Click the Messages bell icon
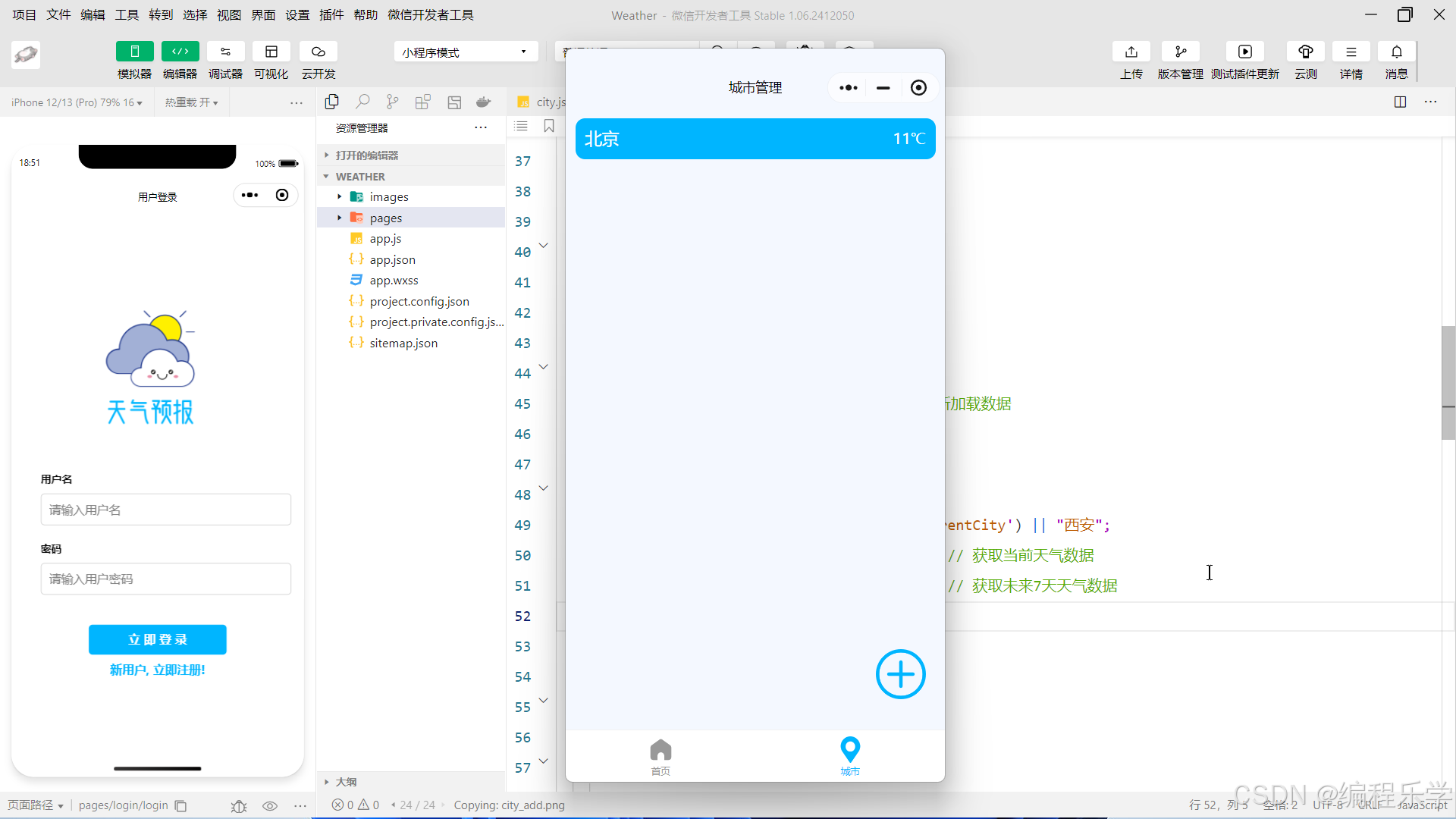Viewport: 1456px width, 819px height. [x=1396, y=52]
